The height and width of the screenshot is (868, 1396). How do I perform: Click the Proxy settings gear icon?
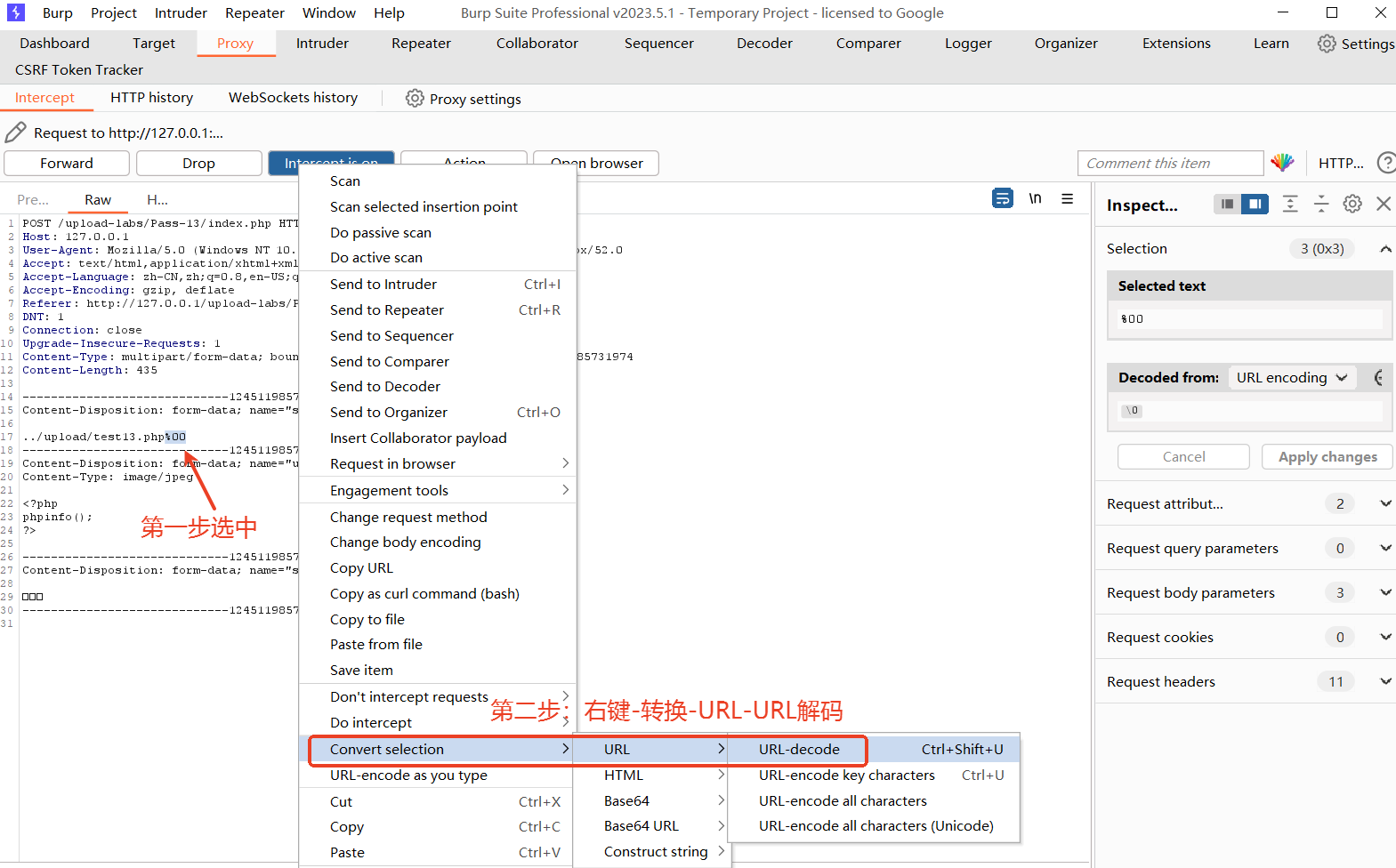tap(415, 98)
